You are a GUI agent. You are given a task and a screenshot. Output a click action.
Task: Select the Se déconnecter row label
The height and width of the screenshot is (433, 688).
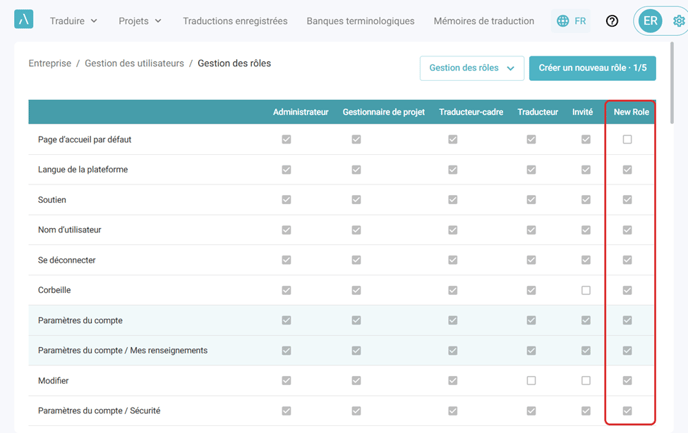pos(67,260)
